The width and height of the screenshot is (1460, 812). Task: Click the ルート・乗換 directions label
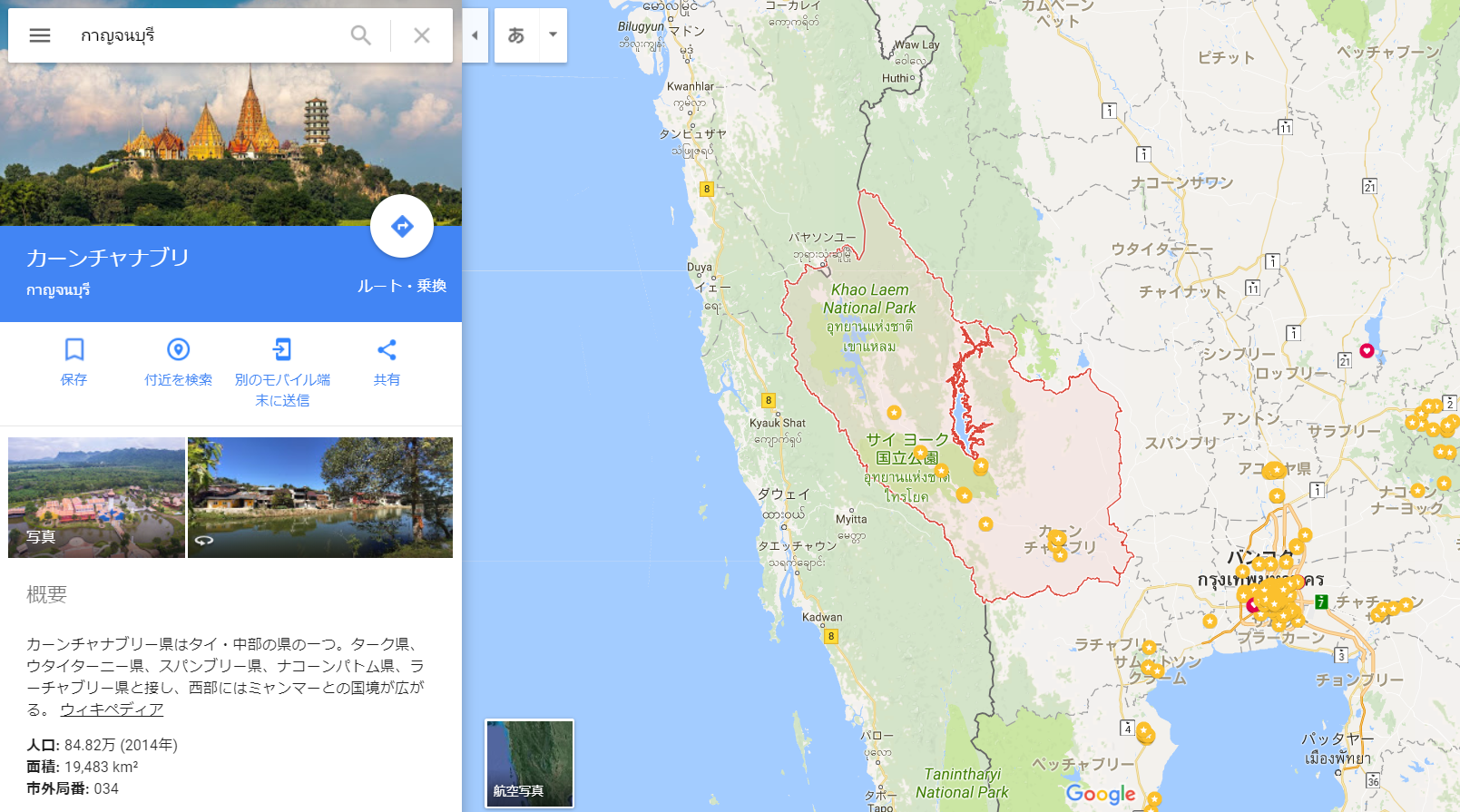[x=402, y=286]
